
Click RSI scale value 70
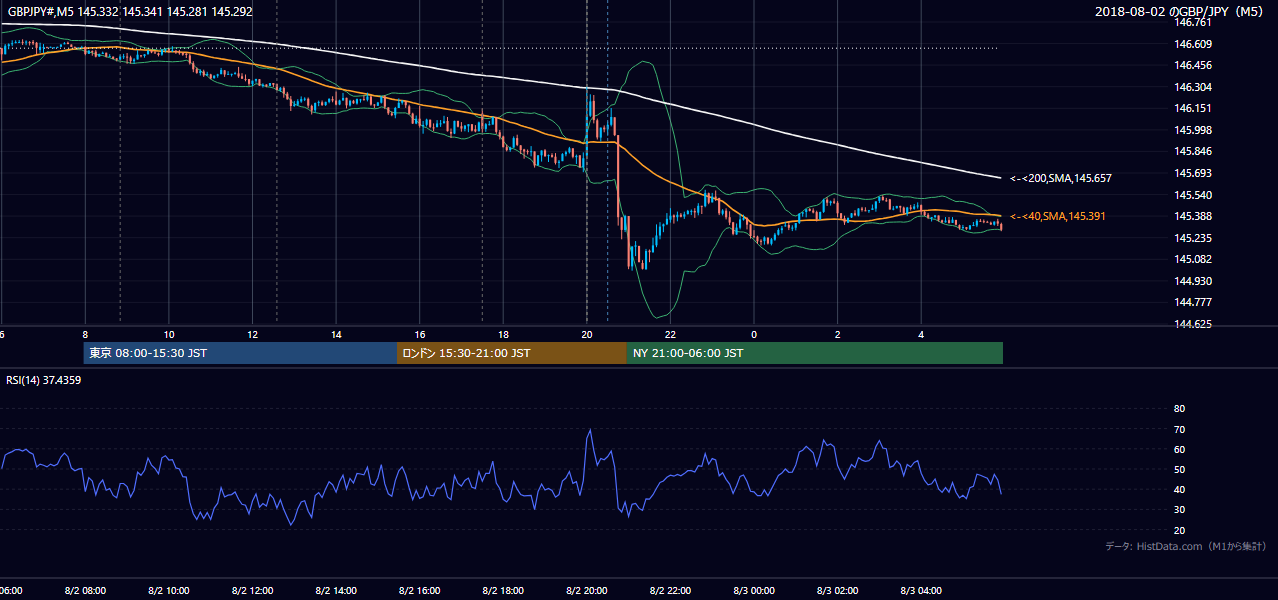tap(1179, 429)
